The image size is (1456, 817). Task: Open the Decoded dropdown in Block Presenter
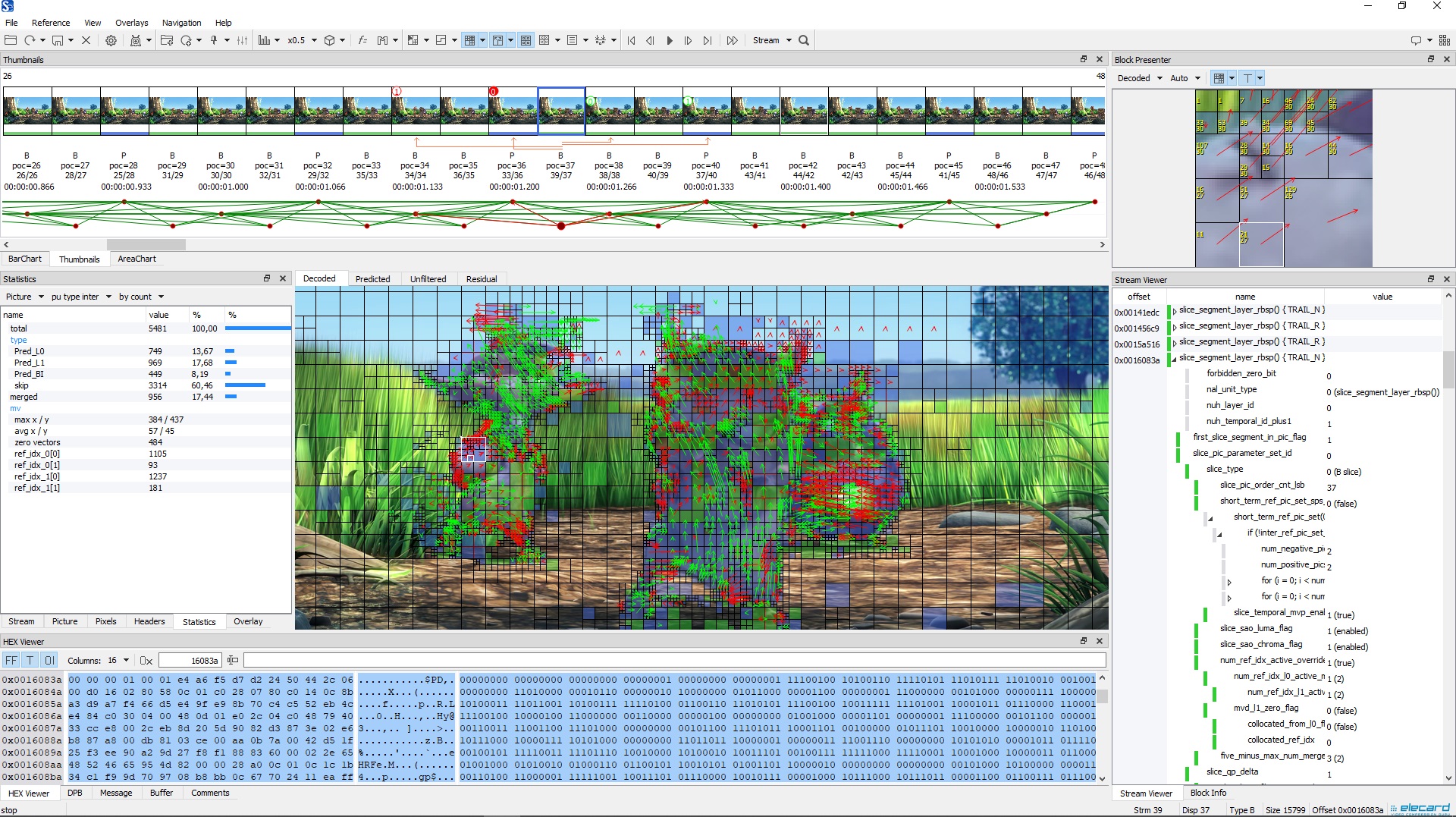[x=1140, y=78]
